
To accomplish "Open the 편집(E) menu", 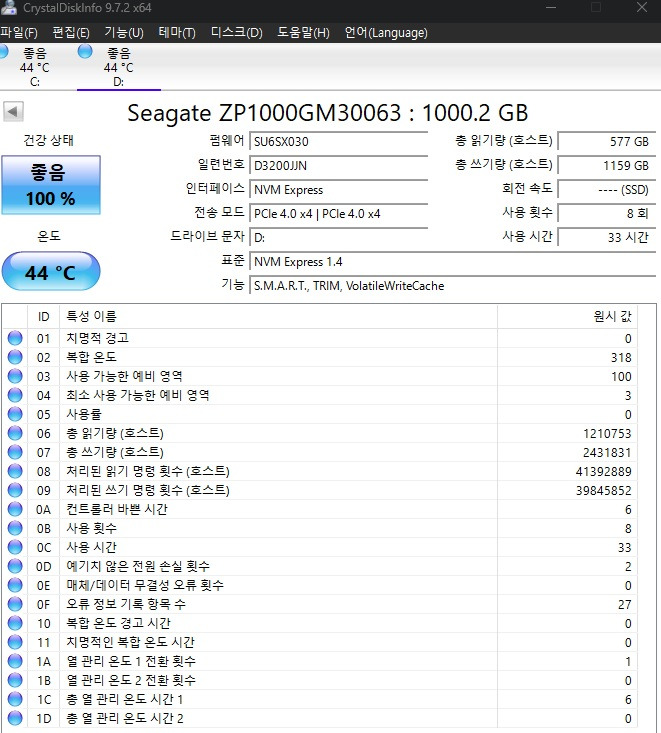I will pyautogui.click(x=71, y=33).
